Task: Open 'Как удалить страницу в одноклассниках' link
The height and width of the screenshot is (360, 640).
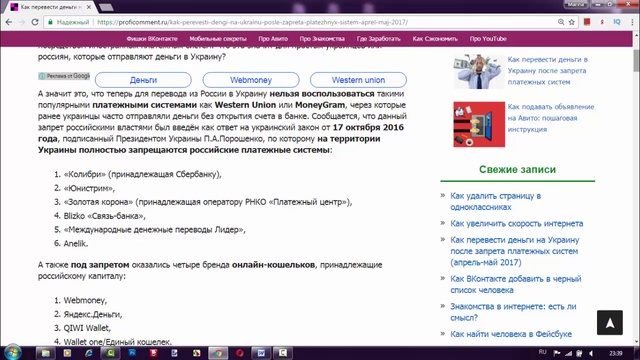Action: click(x=496, y=201)
